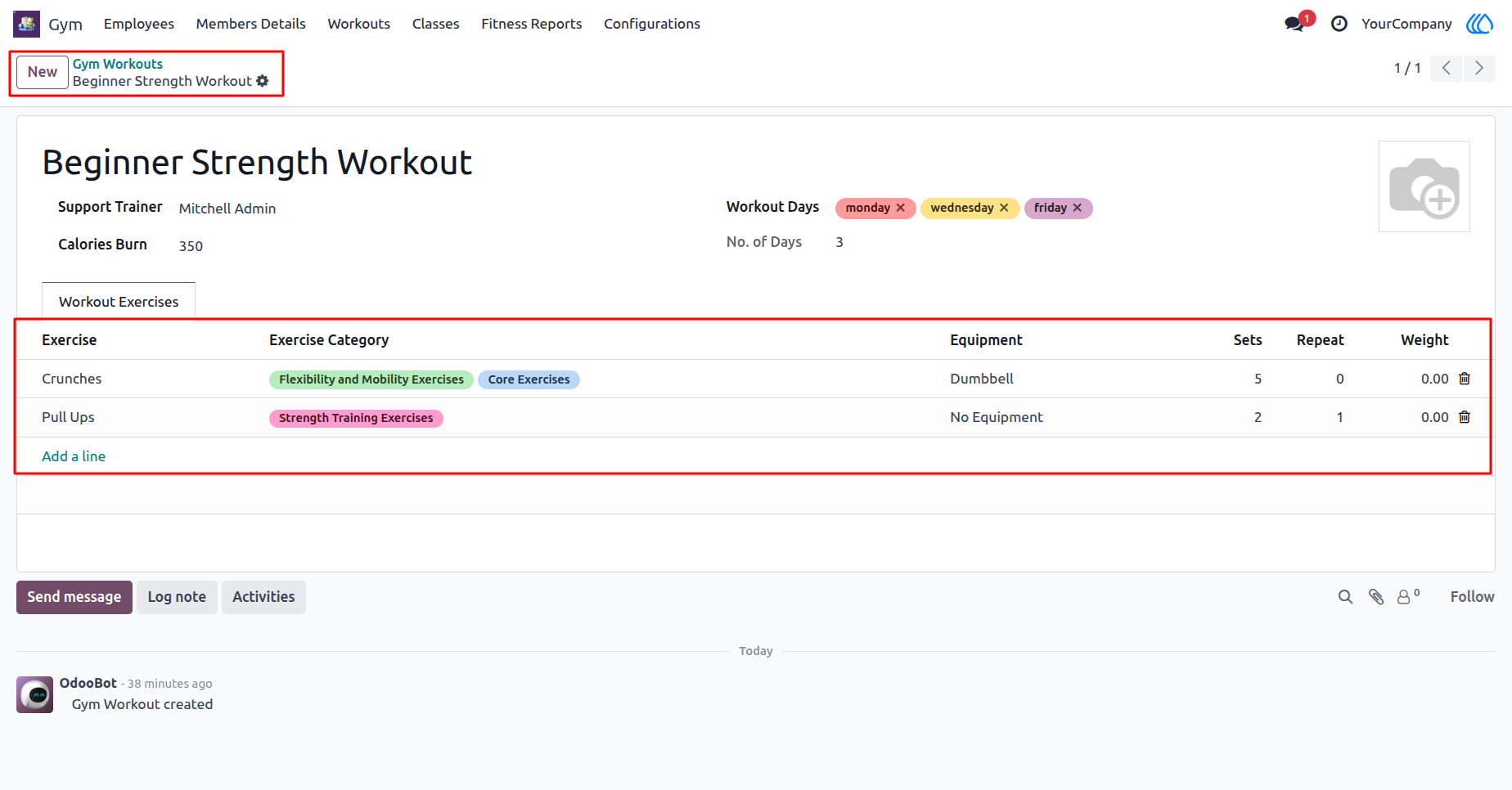1512x790 pixels.
Task: Open the Workouts menu
Action: [x=359, y=24]
